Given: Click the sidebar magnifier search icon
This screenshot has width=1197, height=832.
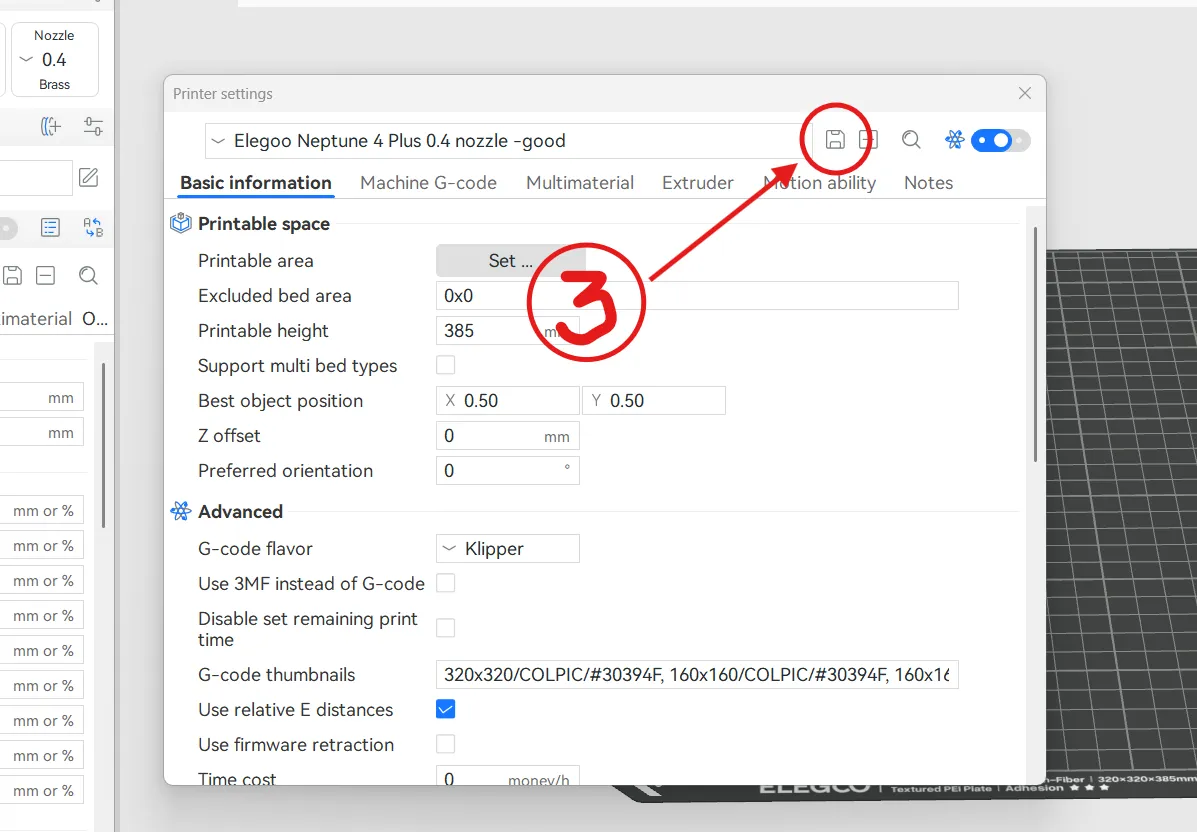Looking at the screenshot, I should 89,276.
